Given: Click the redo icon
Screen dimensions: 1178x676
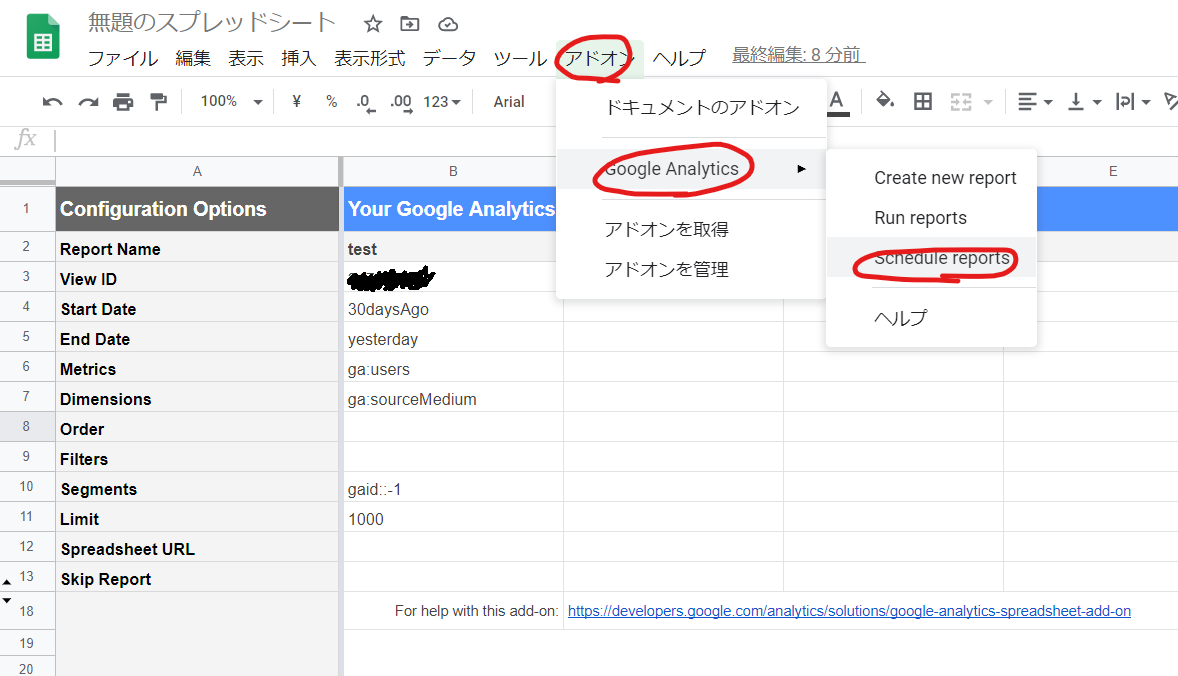Looking at the screenshot, I should click(x=88, y=102).
